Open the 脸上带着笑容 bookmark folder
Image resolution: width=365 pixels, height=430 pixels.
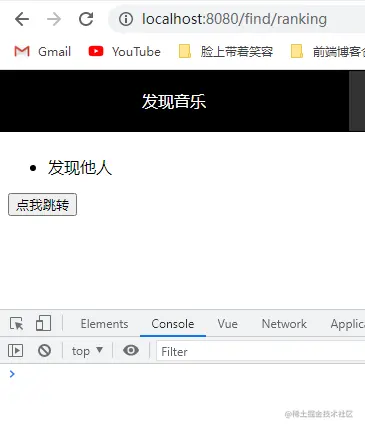coord(226,52)
